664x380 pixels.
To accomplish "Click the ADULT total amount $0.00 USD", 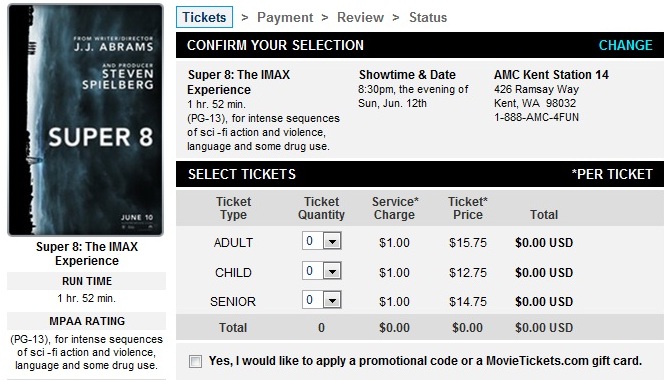I will (x=544, y=243).
